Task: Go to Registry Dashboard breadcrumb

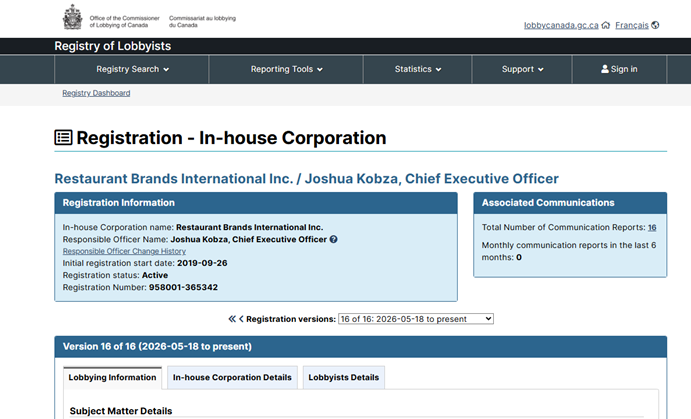Action: [x=96, y=93]
